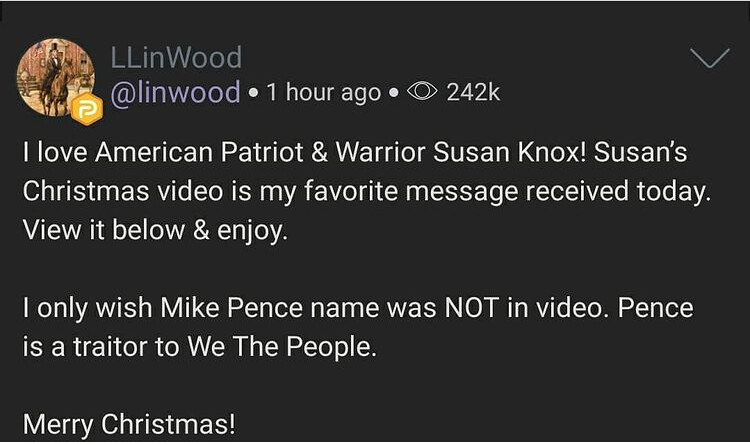Viewport: 750px width, 445px height.
Task: Click the 242k view count
Action: pyautogui.click(x=472, y=92)
